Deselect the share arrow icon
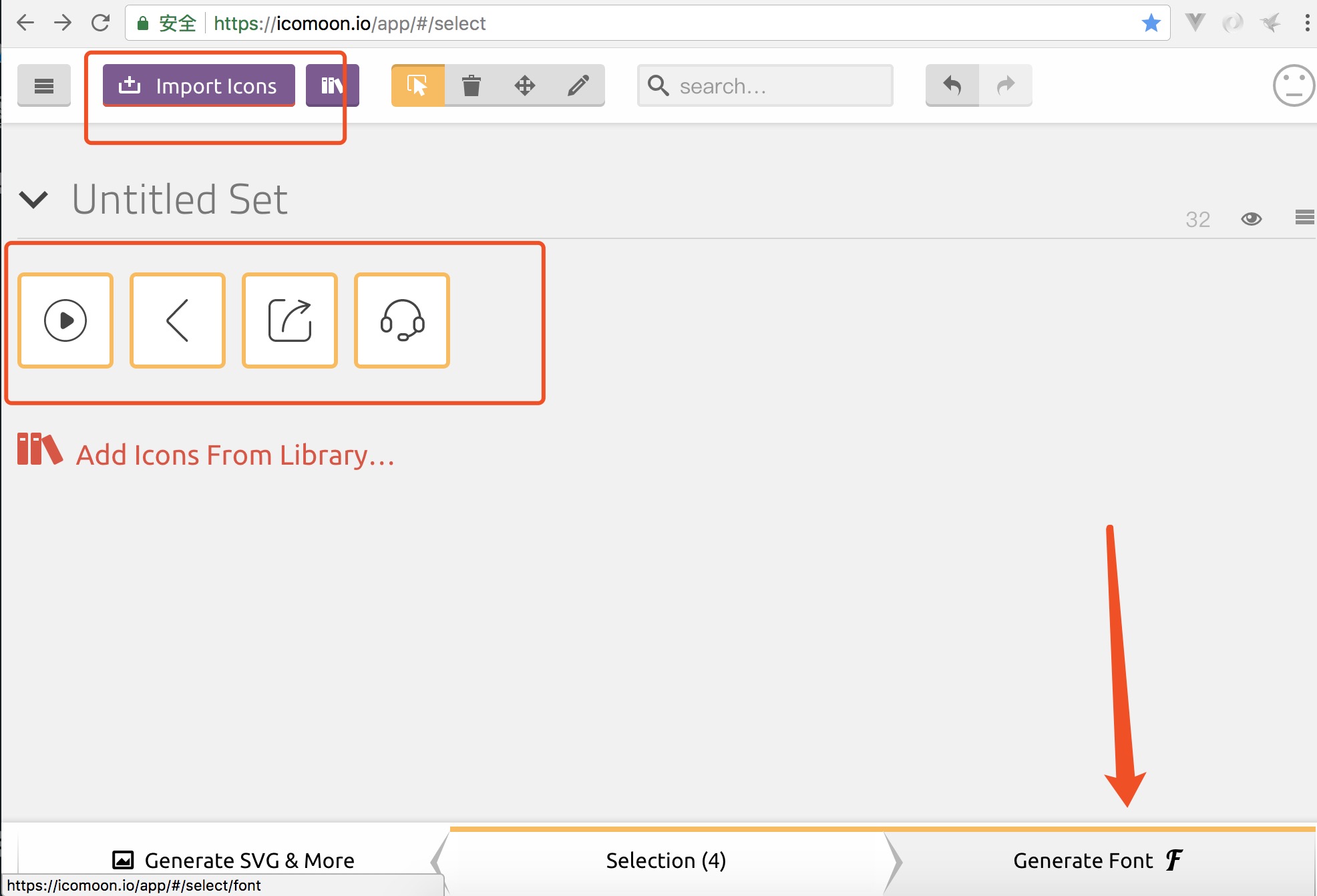The width and height of the screenshot is (1317, 896). [290, 320]
